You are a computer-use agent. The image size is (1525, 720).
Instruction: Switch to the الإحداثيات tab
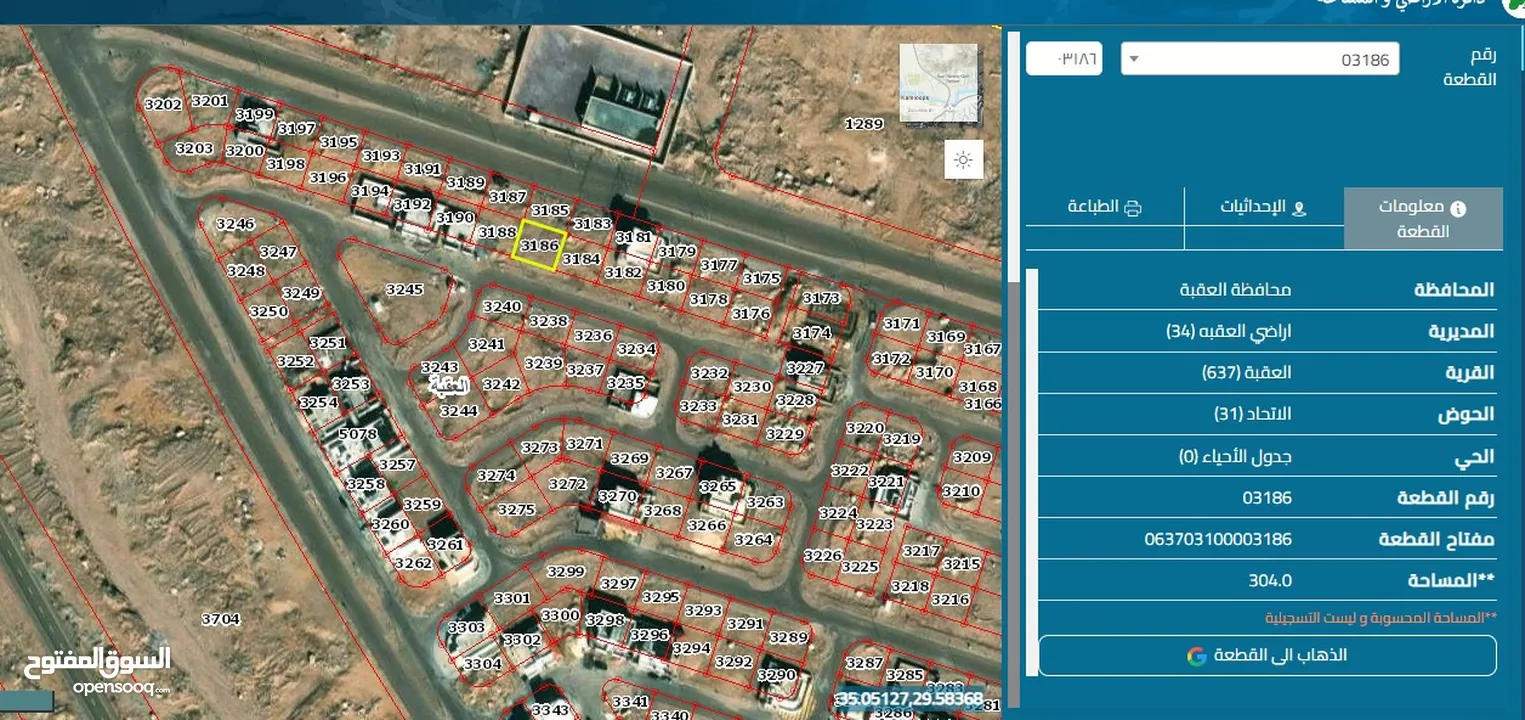click(x=1264, y=207)
